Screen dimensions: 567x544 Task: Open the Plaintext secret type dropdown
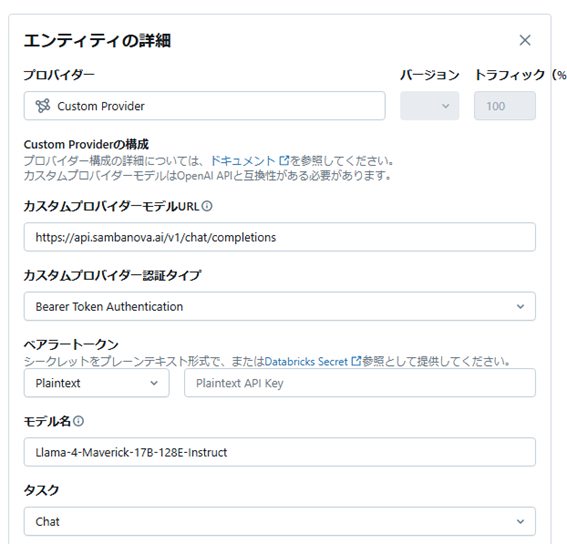pyautogui.click(x=97, y=383)
